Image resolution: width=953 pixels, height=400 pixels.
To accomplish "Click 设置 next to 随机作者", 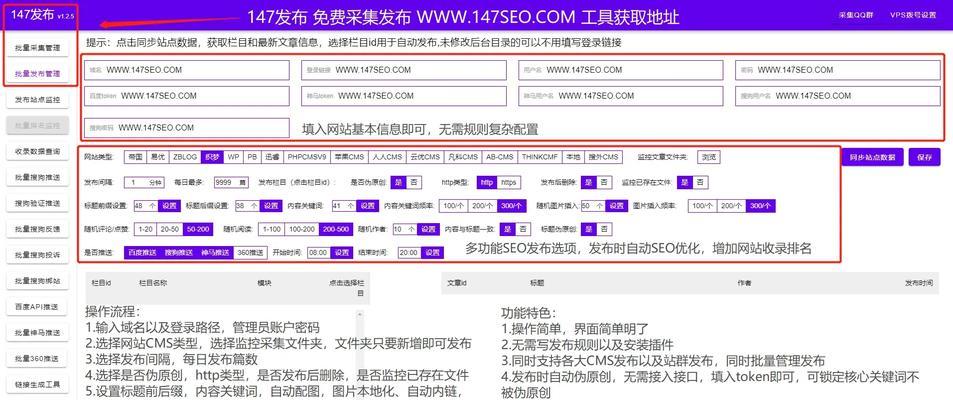I will (x=428, y=229).
